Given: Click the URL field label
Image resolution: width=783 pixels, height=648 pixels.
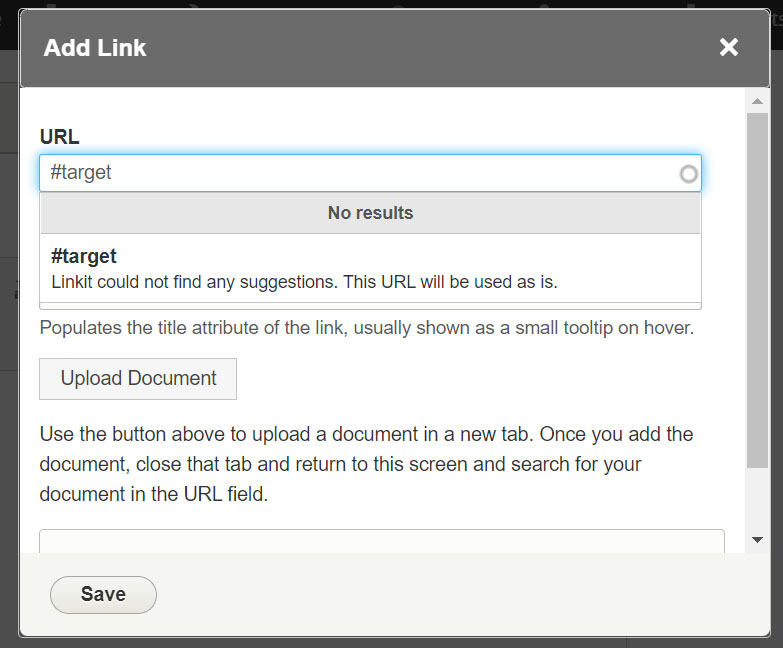Looking at the screenshot, I should 59,137.
